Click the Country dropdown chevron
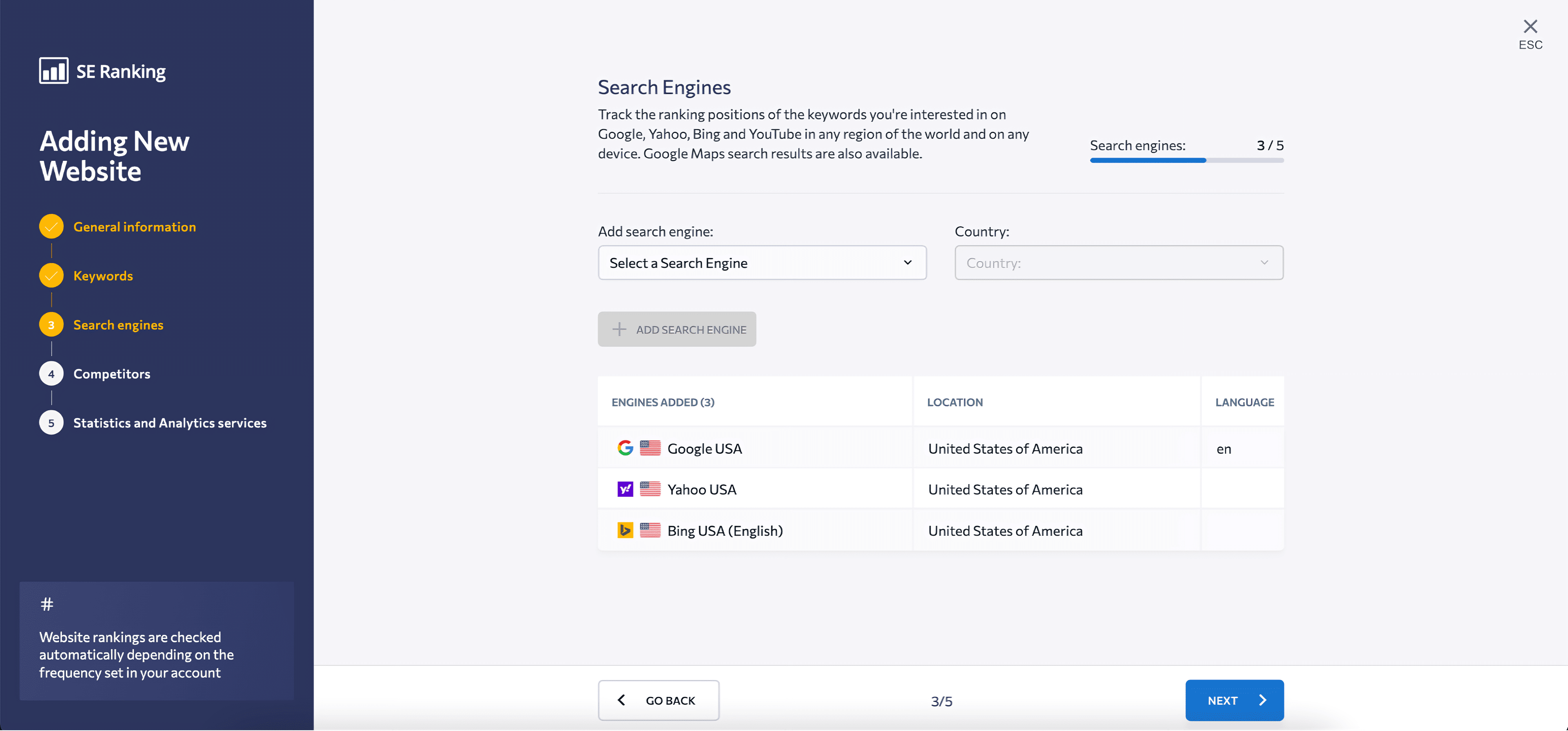The image size is (1568, 731). [1264, 263]
